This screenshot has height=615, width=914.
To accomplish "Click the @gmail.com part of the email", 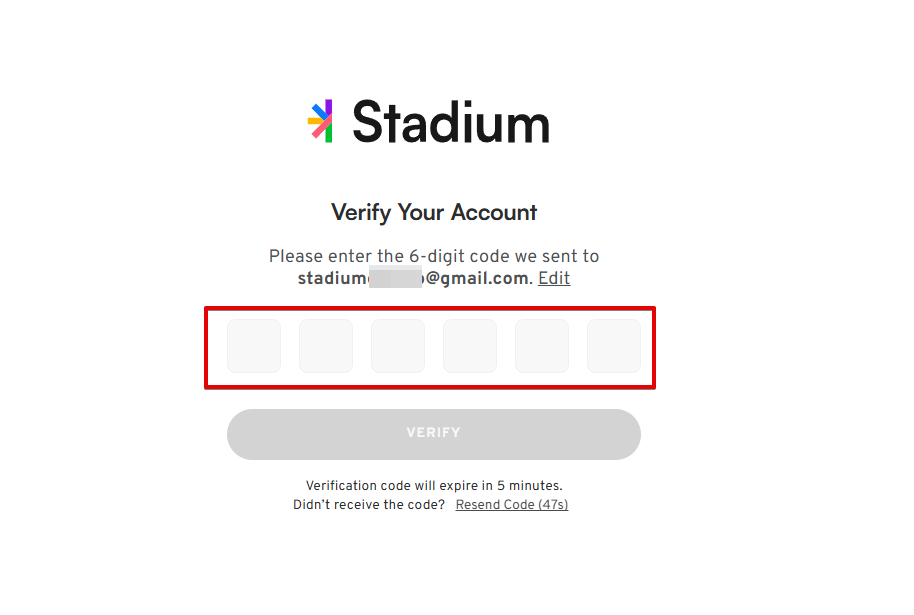I will pos(477,278).
